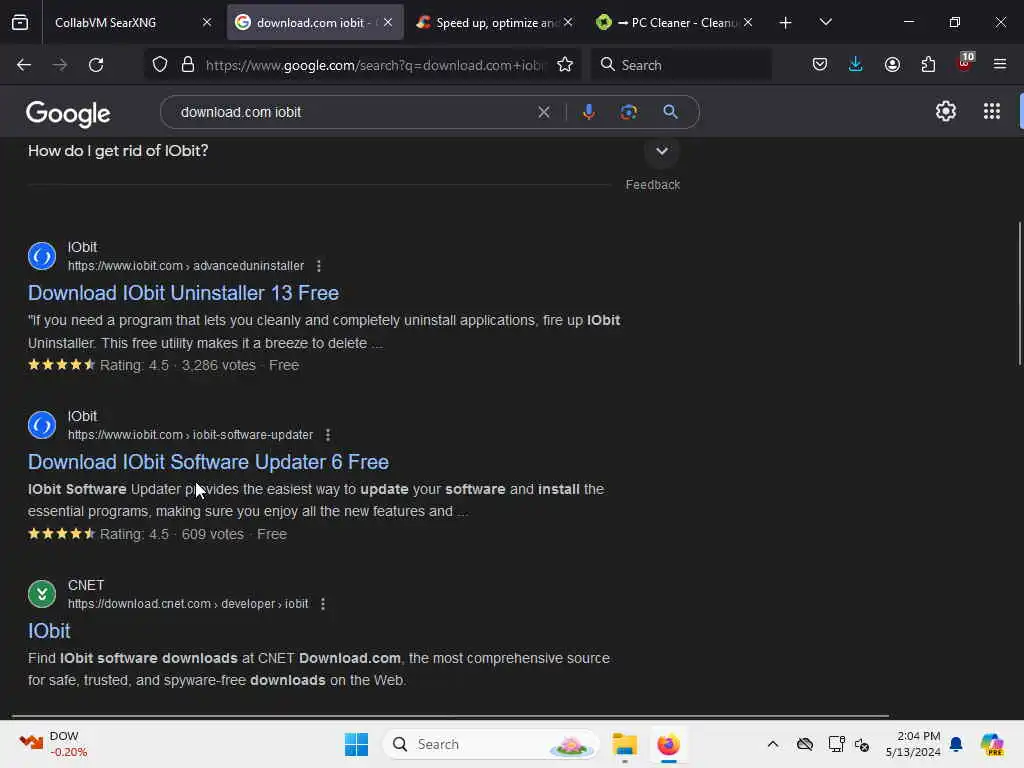
Task: Open a new browser tab
Action: 785,23
